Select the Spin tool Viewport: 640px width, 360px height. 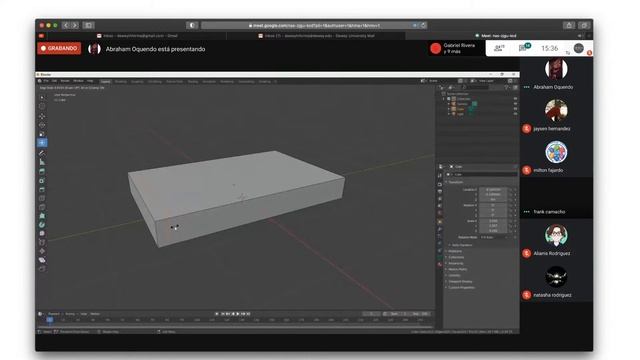[42, 225]
